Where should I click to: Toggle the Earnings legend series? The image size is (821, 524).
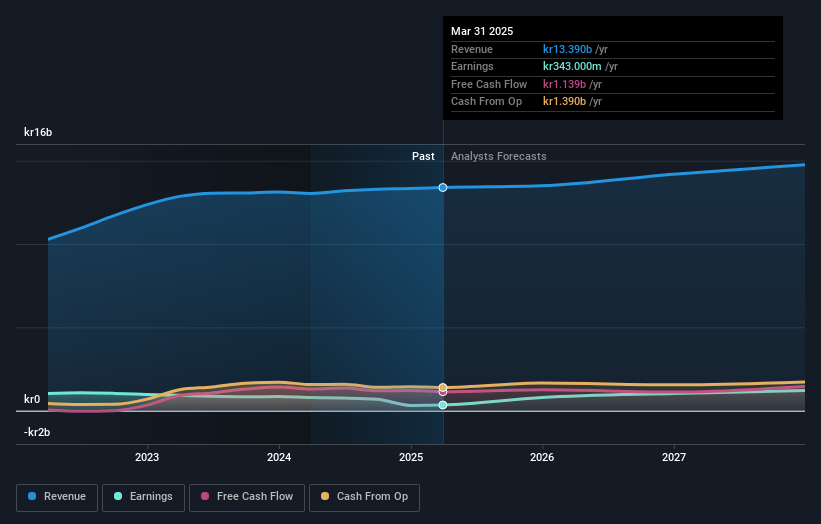point(143,497)
